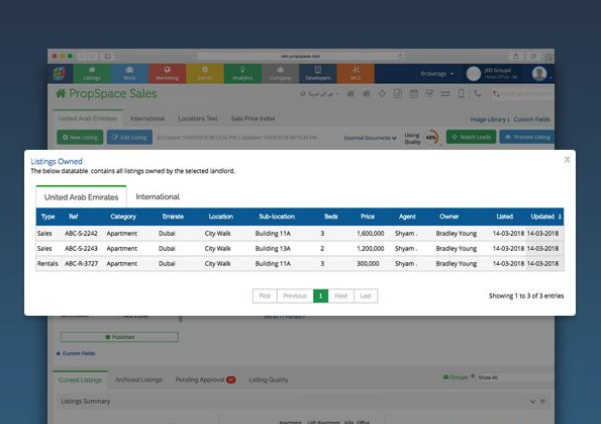The image size is (601, 424).
Task: Sort table by Ref column header
Action: pos(73,217)
